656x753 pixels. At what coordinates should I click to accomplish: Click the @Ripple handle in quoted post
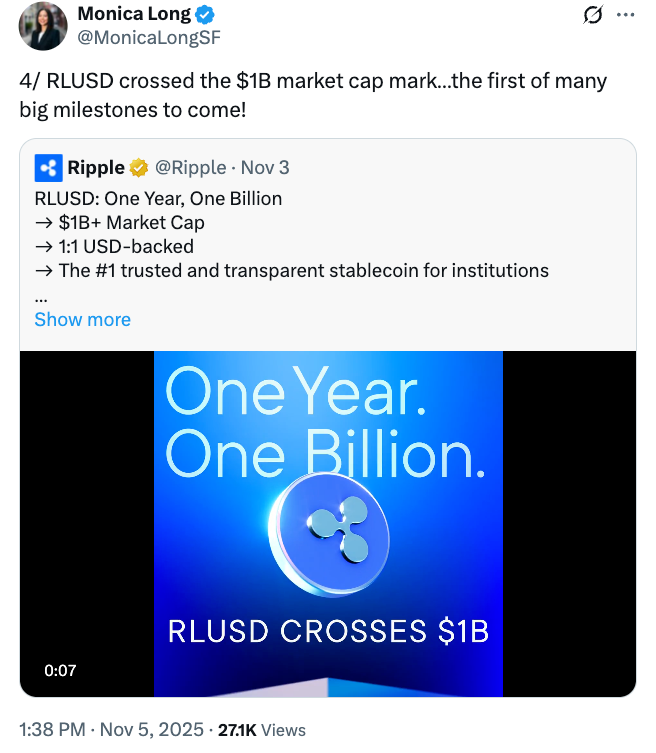190,167
